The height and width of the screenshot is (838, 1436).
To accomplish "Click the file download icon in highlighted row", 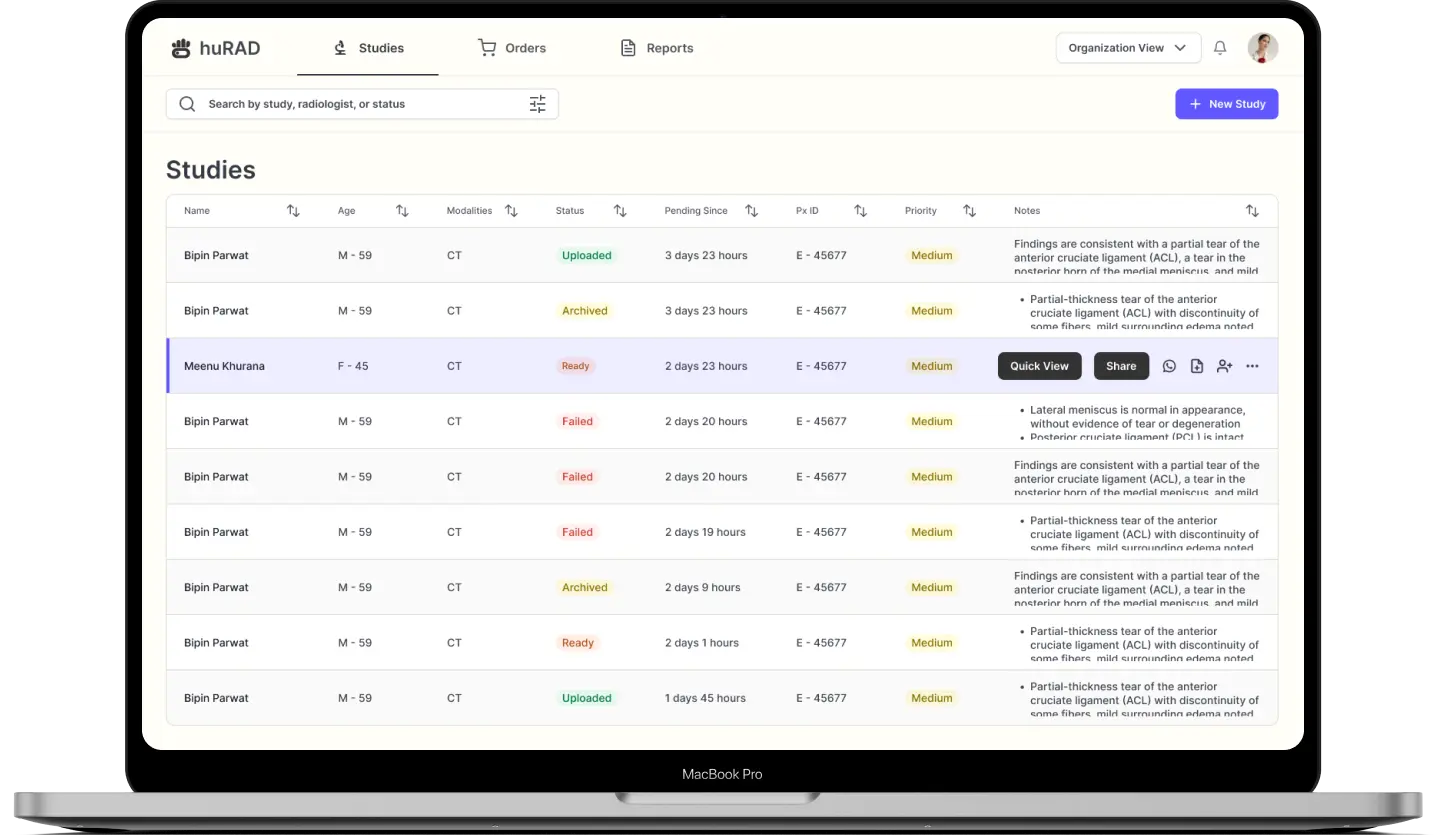I will (x=1196, y=366).
